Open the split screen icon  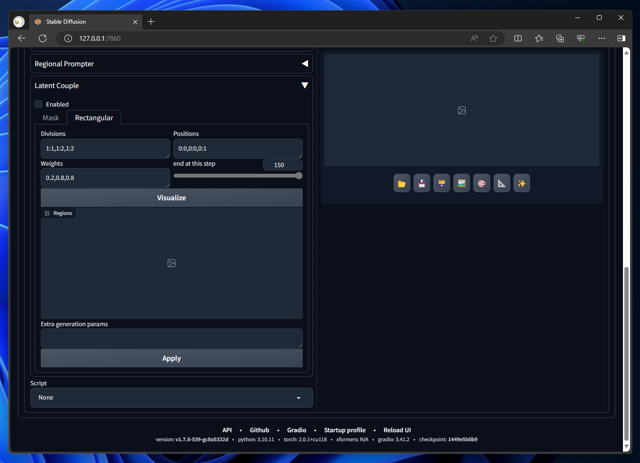coord(518,38)
